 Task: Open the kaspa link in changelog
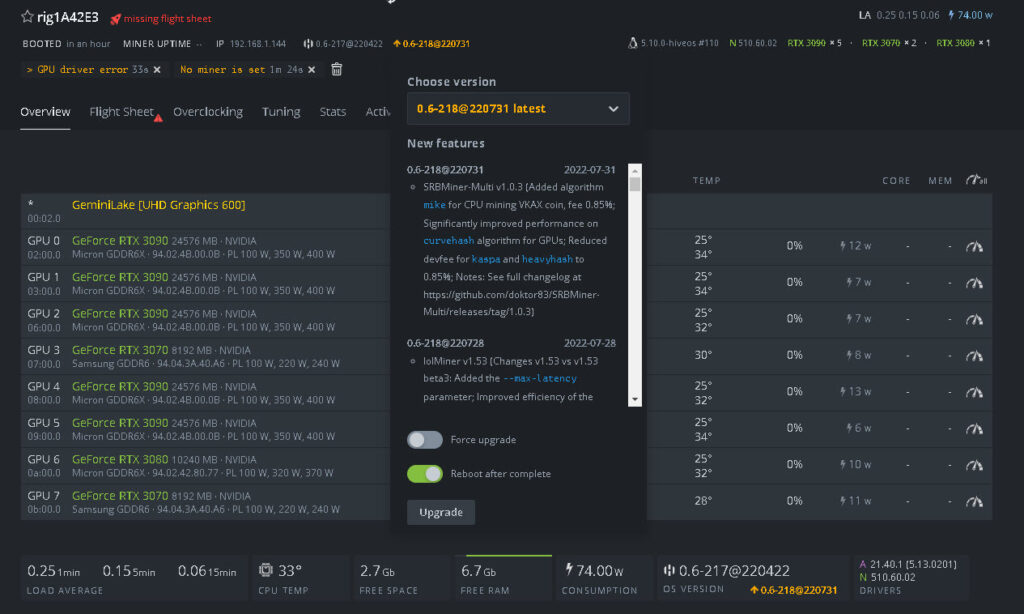[486, 259]
